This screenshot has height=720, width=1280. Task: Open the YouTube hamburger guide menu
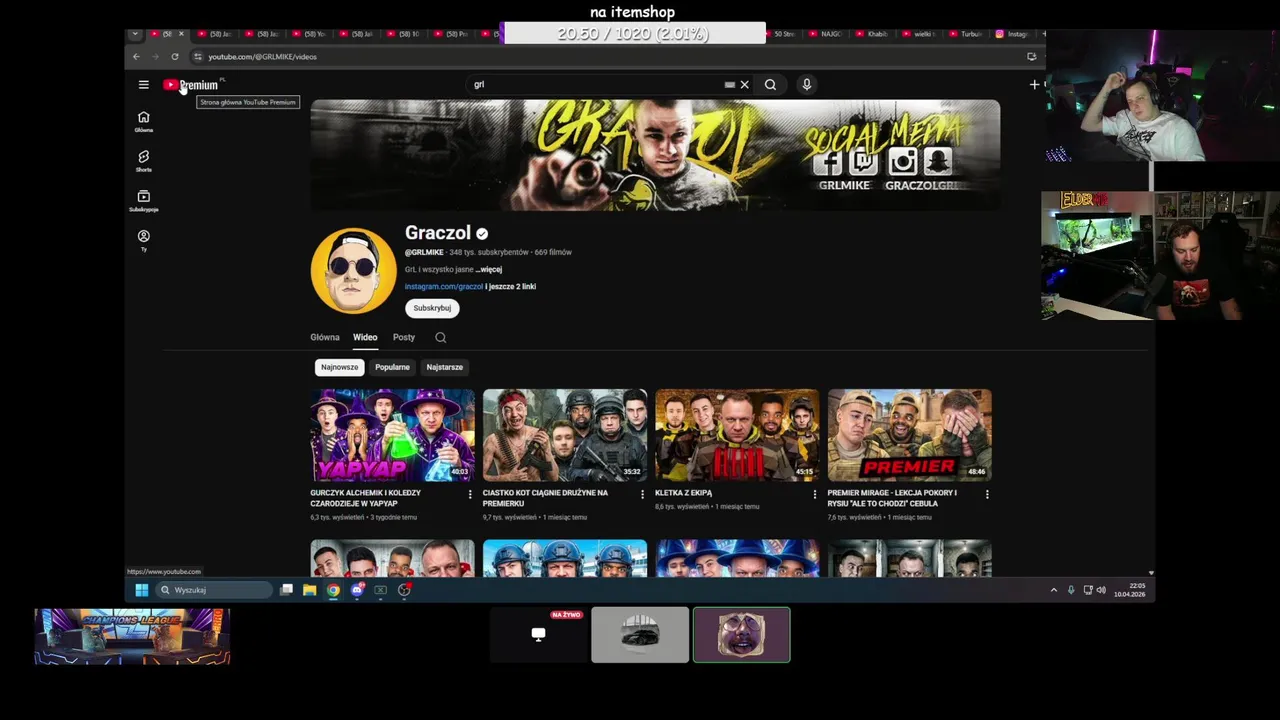tap(143, 85)
